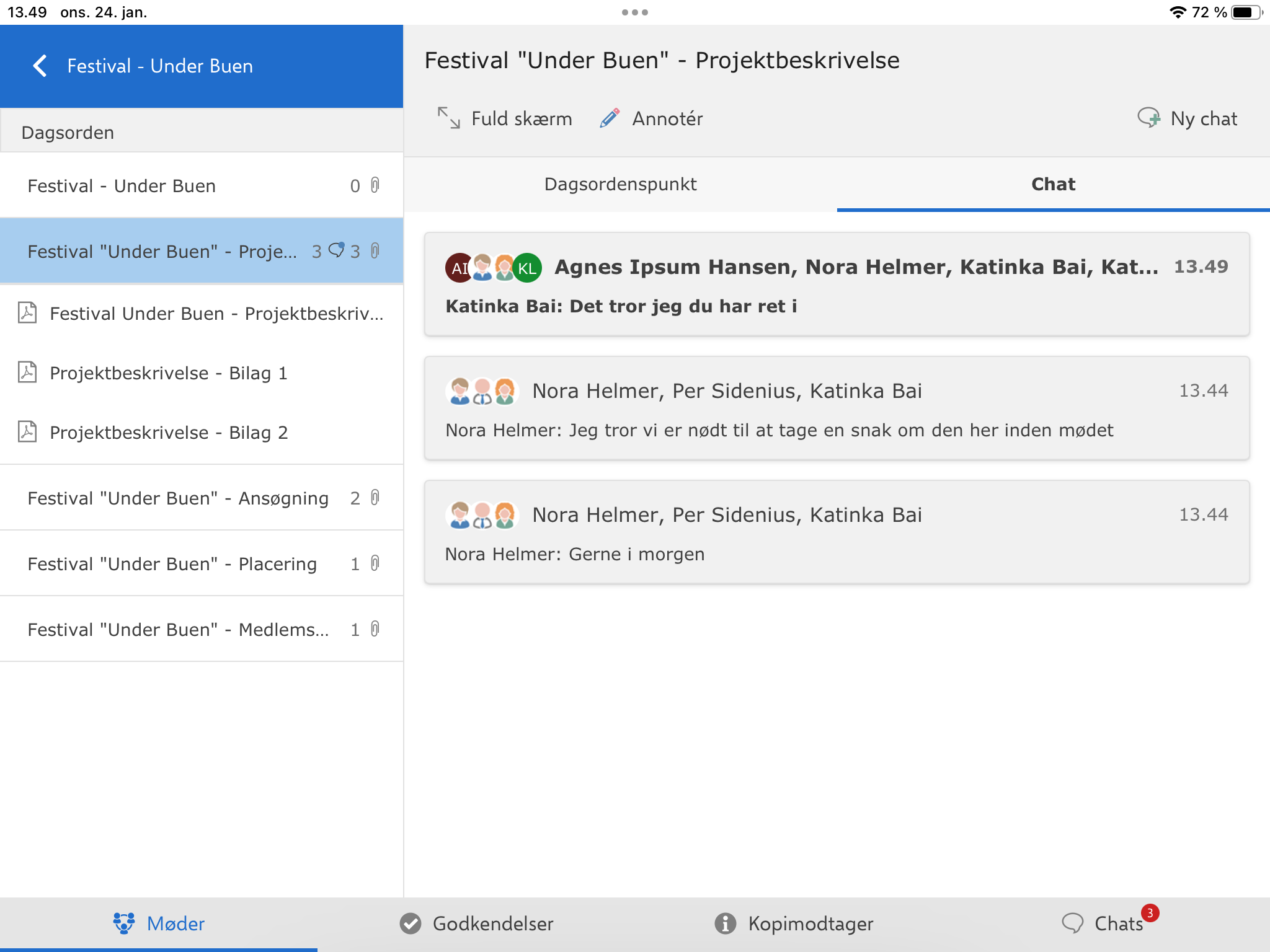Screen dimensions: 1270x952
Task: Click paperclip icon on Medlems row
Action: click(x=375, y=629)
